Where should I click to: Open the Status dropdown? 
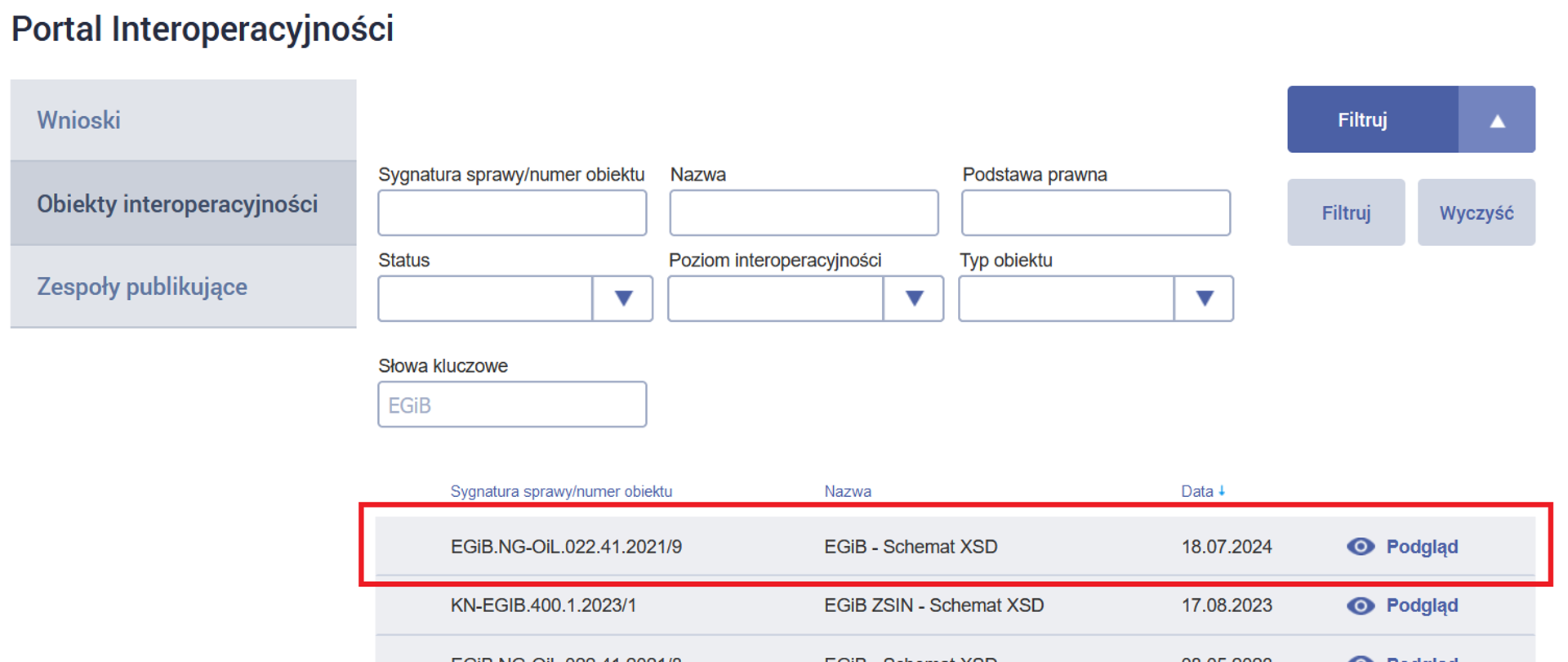tap(622, 298)
